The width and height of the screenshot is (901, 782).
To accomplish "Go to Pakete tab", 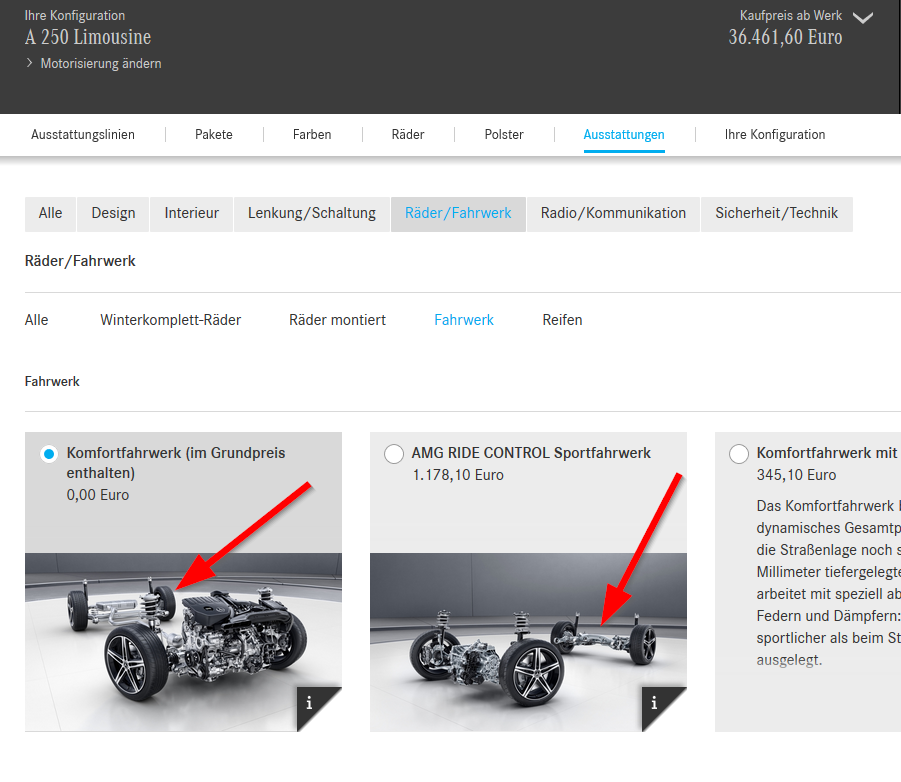I will click(x=214, y=134).
